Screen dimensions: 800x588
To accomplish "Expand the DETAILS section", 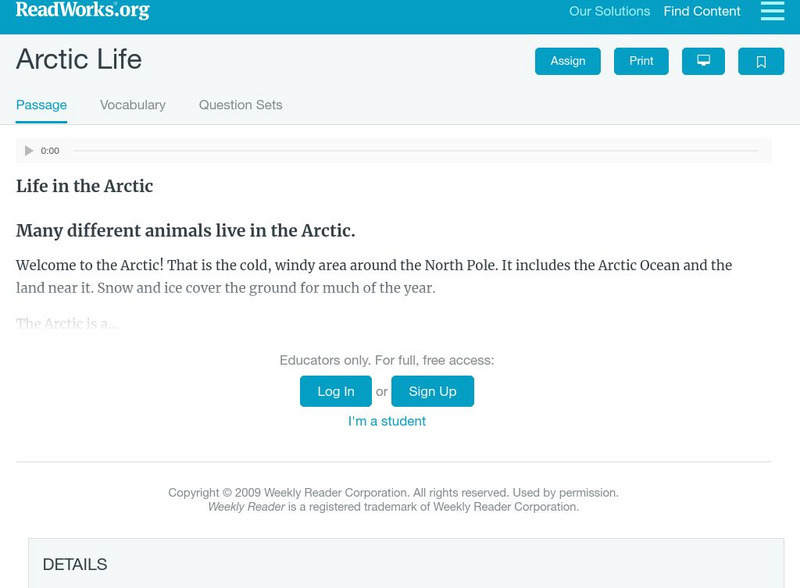I will 75,565.
